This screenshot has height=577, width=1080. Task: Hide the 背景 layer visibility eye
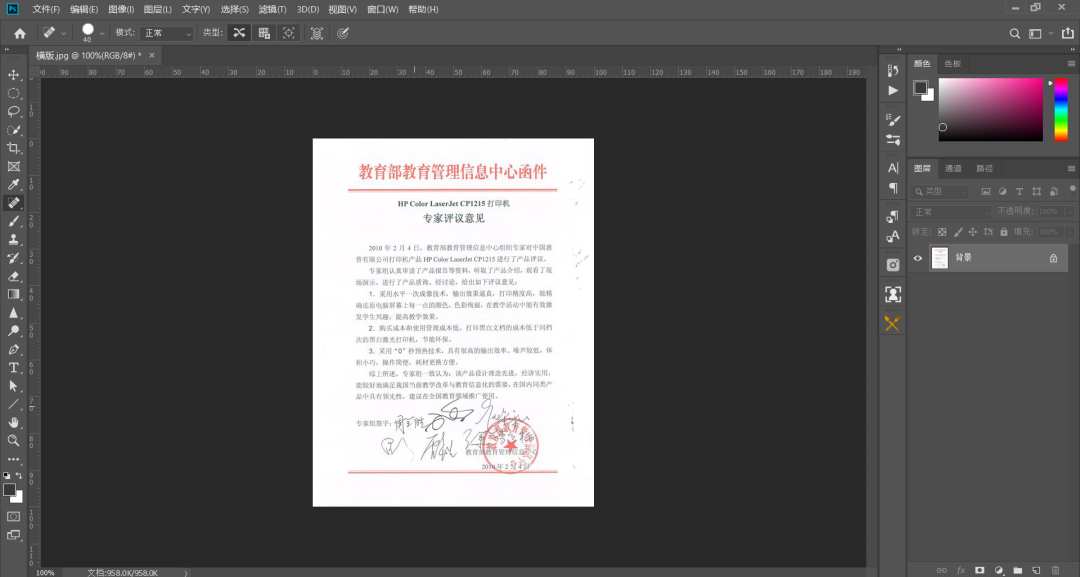coord(918,258)
